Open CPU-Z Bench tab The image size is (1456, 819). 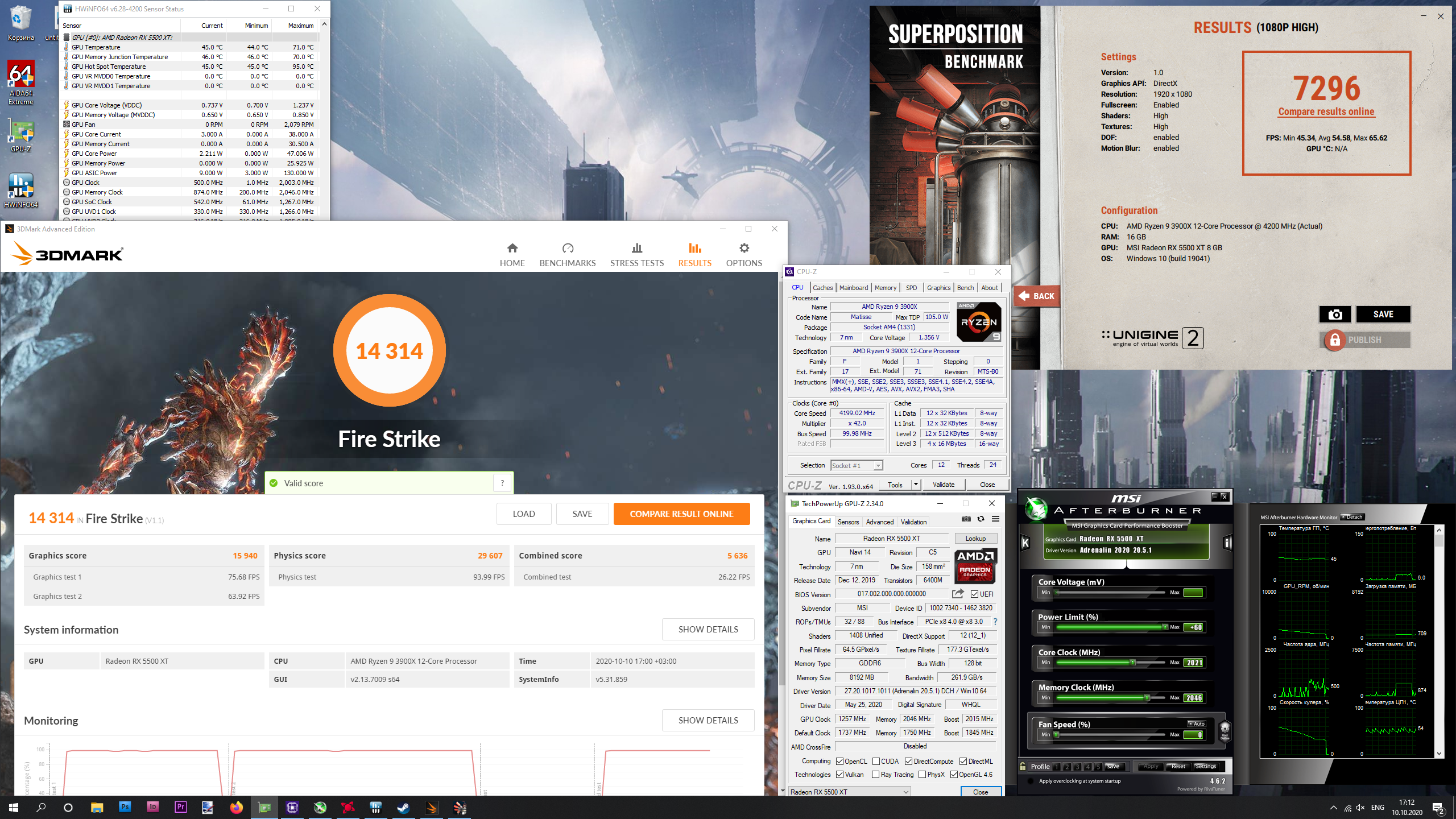(965, 288)
